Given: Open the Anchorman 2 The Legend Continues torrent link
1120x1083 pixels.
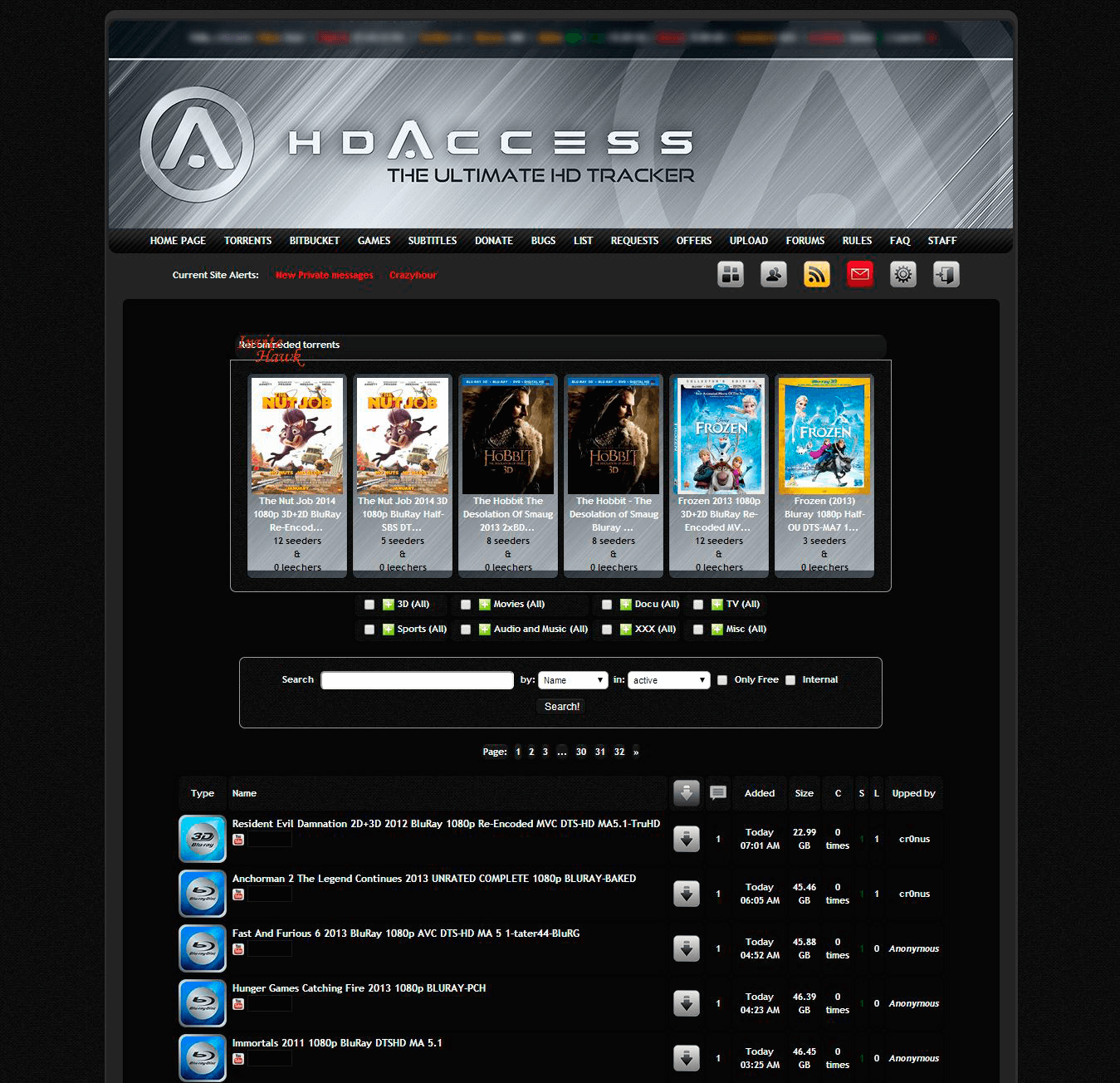Looking at the screenshot, I should pyautogui.click(x=434, y=879).
